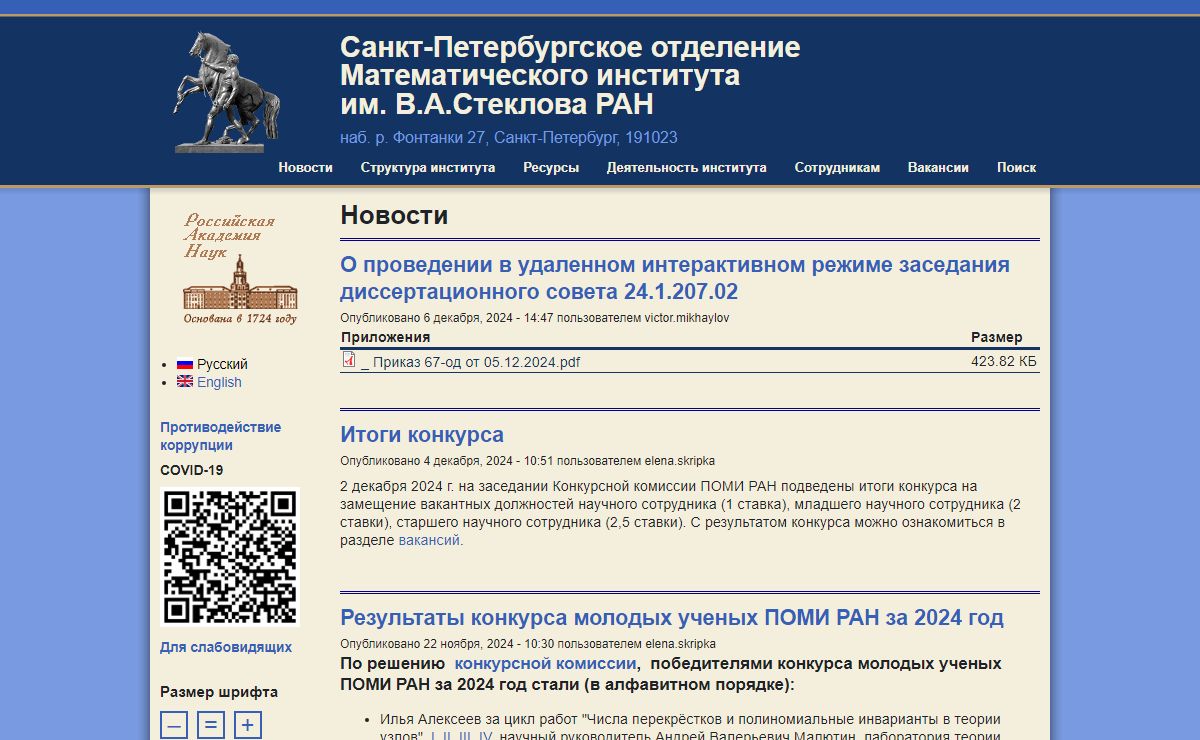Follow the конкурсной комиссии link
Viewport: 1200px width, 740px height.
[x=545, y=664]
